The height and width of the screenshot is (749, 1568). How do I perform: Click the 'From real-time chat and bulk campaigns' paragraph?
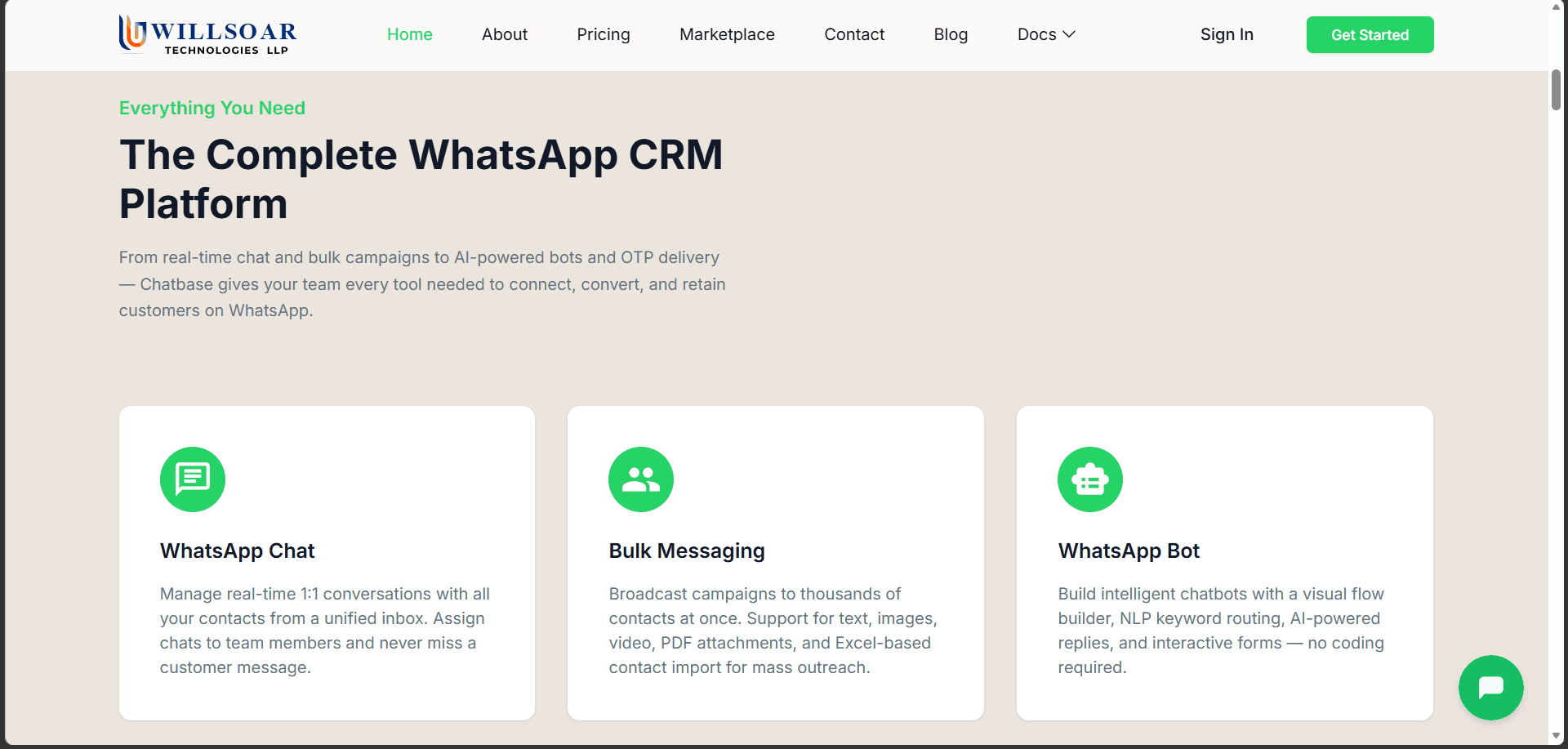(422, 283)
